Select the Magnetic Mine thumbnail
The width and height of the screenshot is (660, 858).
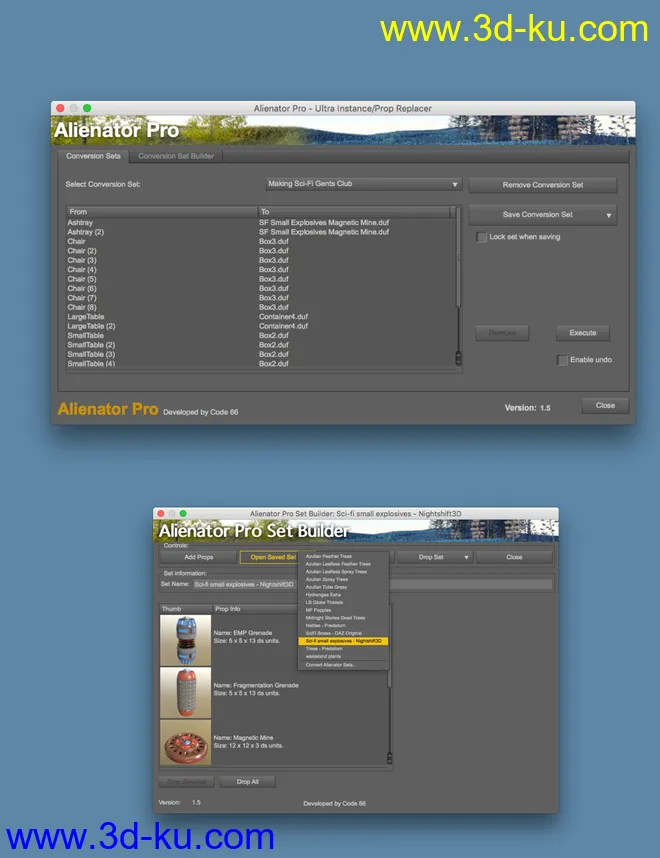(x=185, y=743)
